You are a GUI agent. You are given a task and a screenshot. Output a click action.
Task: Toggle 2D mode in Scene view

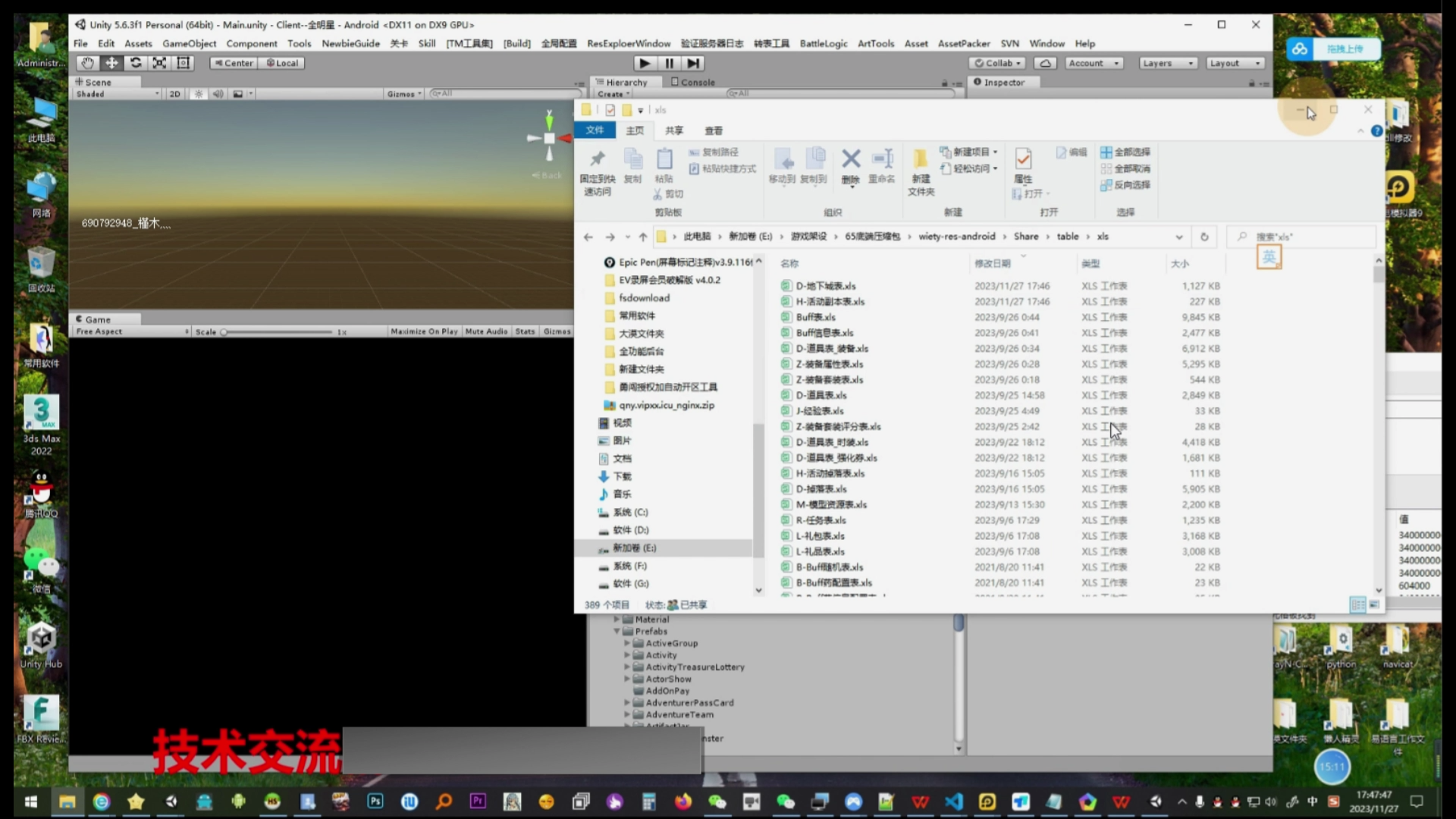[x=175, y=94]
